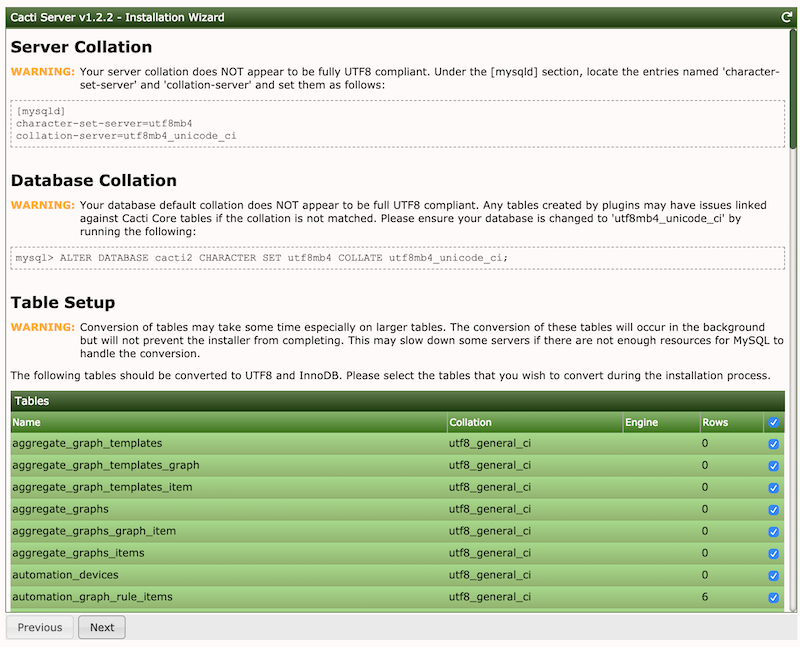The image size is (800, 647).
Task: Toggle the aggregate_graphs row checkbox
Action: pos(773,510)
